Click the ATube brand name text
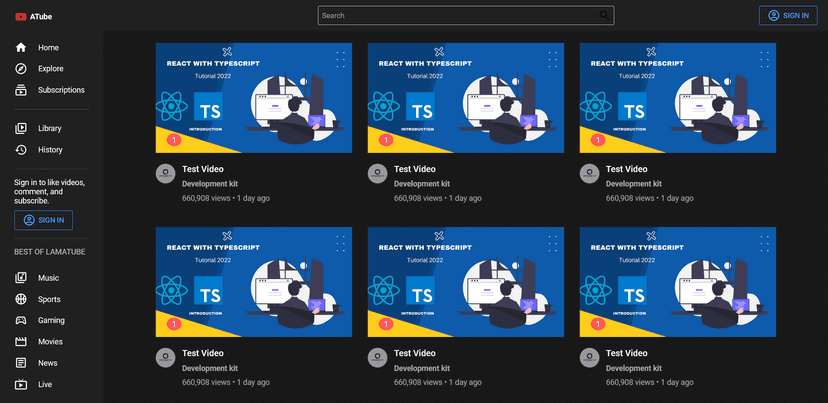The width and height of the screenshot is (828, 403). click(x=41, y=17)
